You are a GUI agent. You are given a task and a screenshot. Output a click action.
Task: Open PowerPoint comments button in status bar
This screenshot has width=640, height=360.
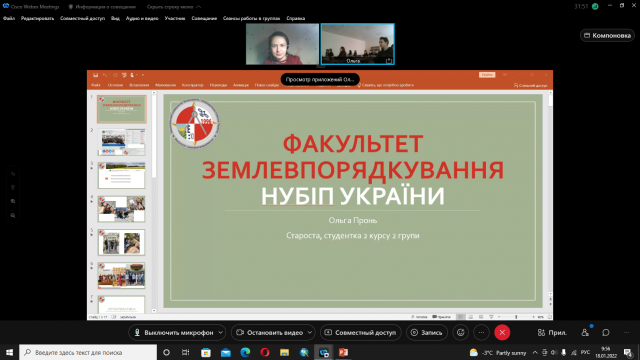(x=442, y=317)
